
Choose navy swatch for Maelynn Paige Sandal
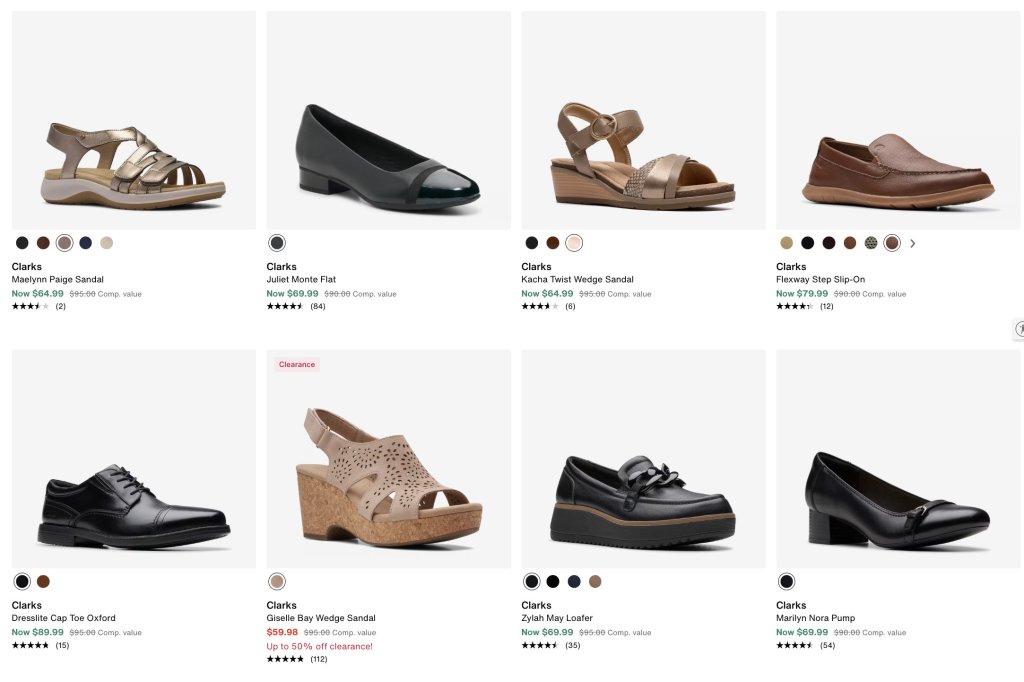click(x=86, y=243)
